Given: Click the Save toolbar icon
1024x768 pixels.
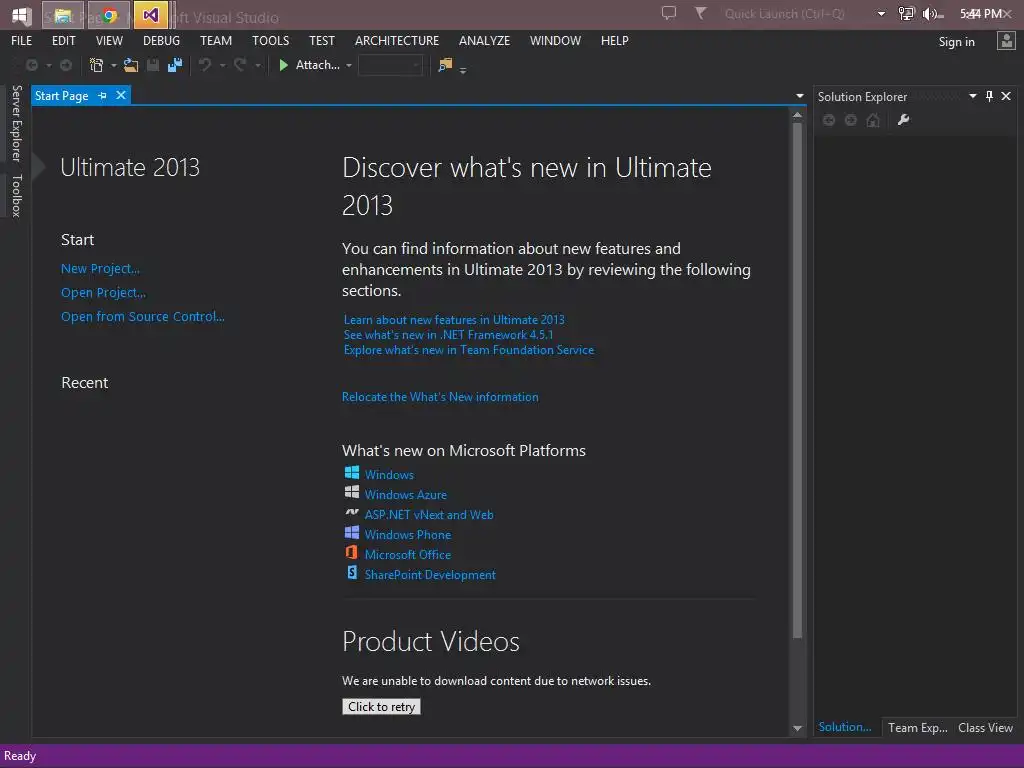Looking at the screenshot, I should click(x=153, y=65).
